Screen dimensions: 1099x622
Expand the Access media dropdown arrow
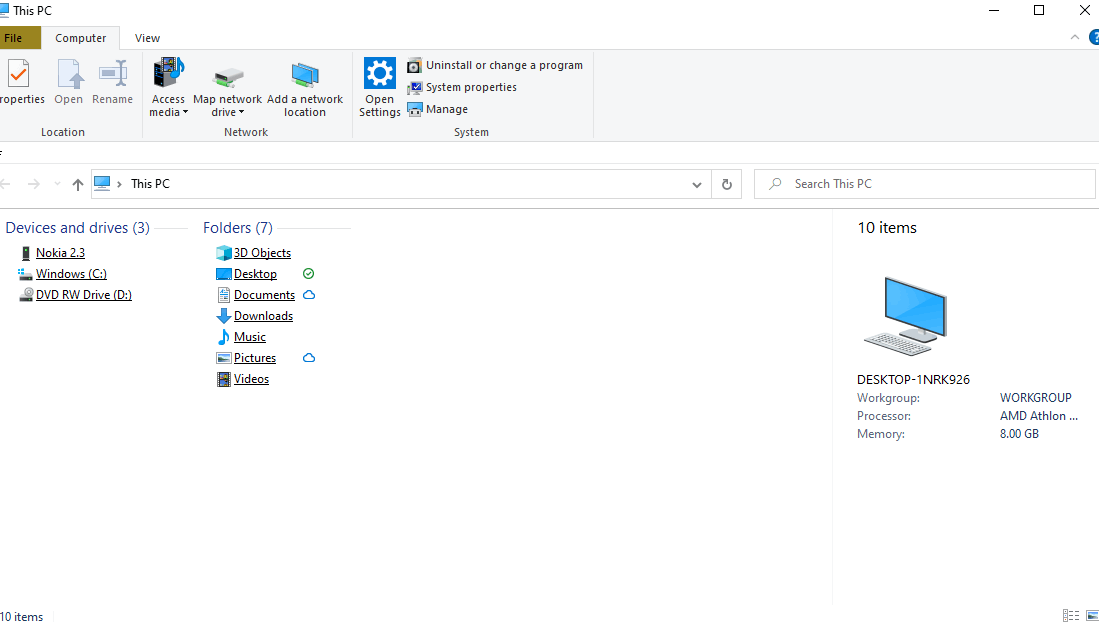point(186,112)
